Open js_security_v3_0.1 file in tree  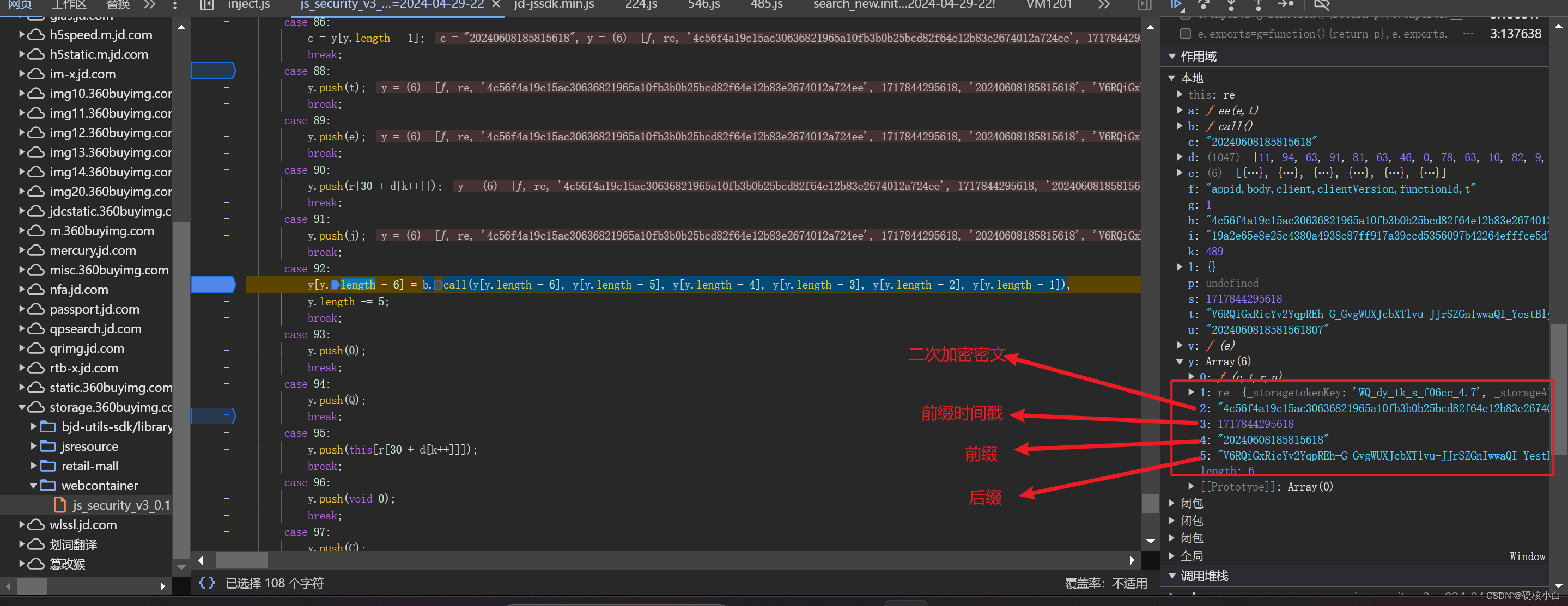120,505
